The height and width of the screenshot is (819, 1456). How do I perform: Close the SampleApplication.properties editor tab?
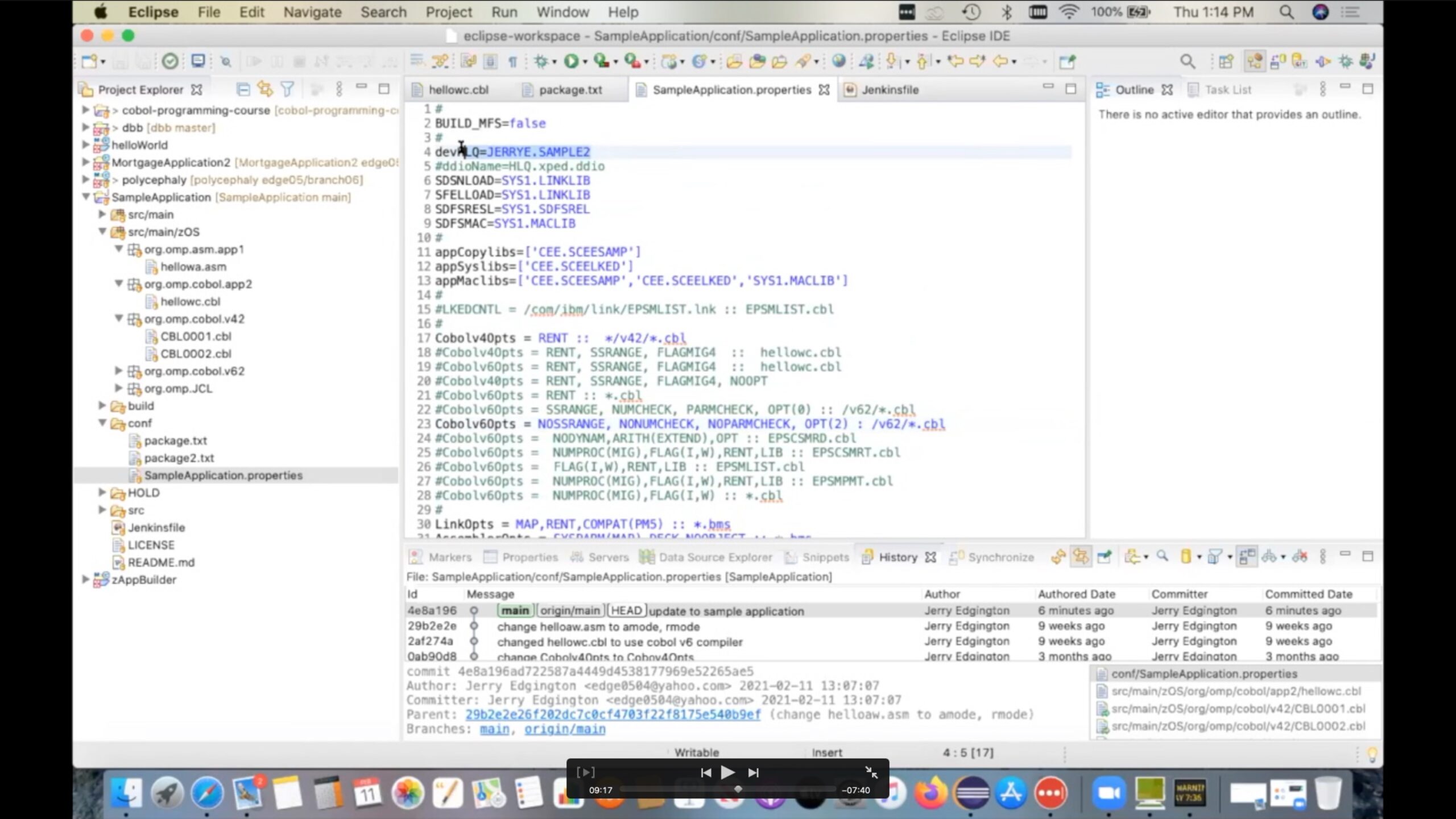tap(824, 90)
